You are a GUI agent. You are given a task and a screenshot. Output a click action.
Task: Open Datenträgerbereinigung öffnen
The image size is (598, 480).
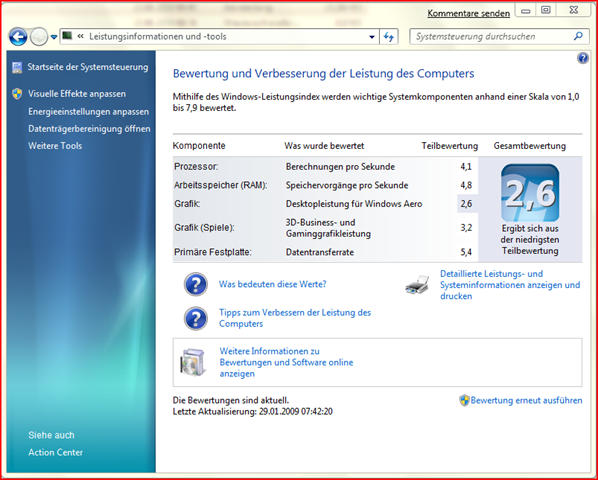(89, 129)
